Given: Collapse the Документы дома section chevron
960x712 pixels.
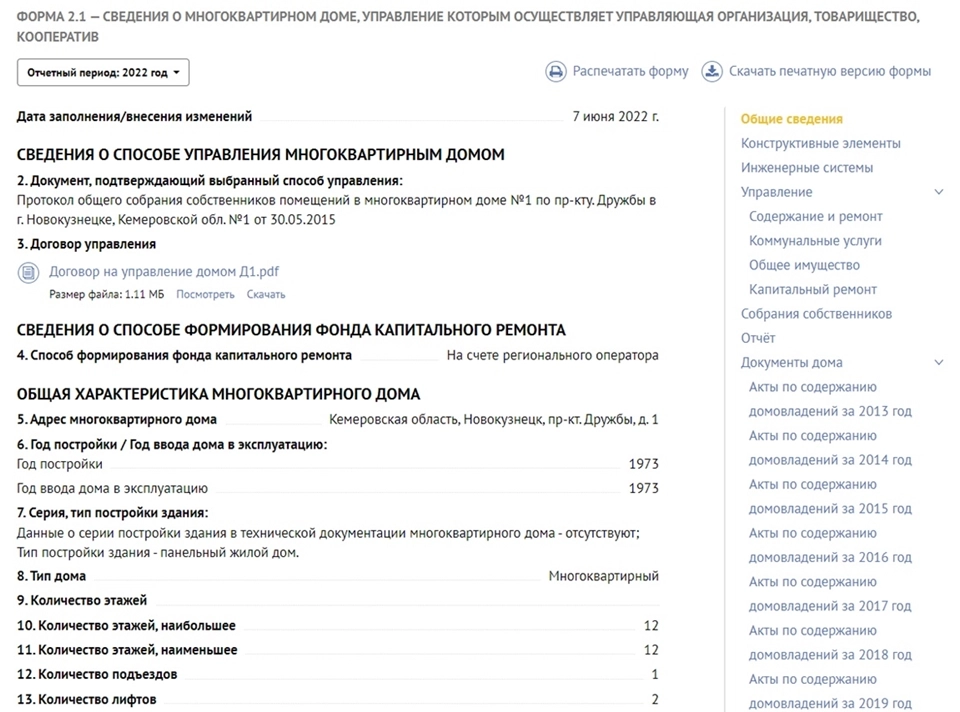Looking at the screenshot, I should point(938,363).
